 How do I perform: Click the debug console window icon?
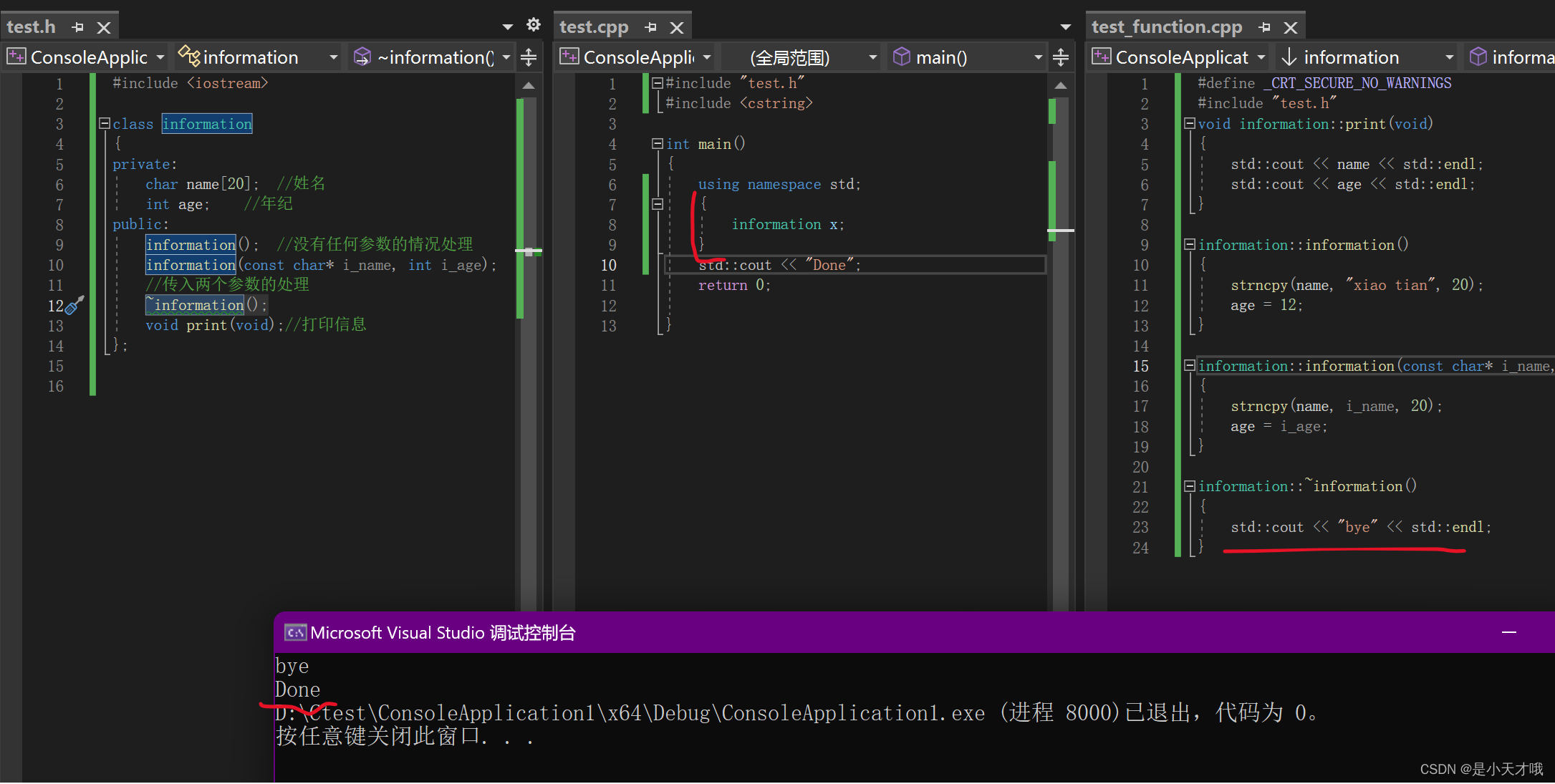pyautogui.click(x=294, y=633)
